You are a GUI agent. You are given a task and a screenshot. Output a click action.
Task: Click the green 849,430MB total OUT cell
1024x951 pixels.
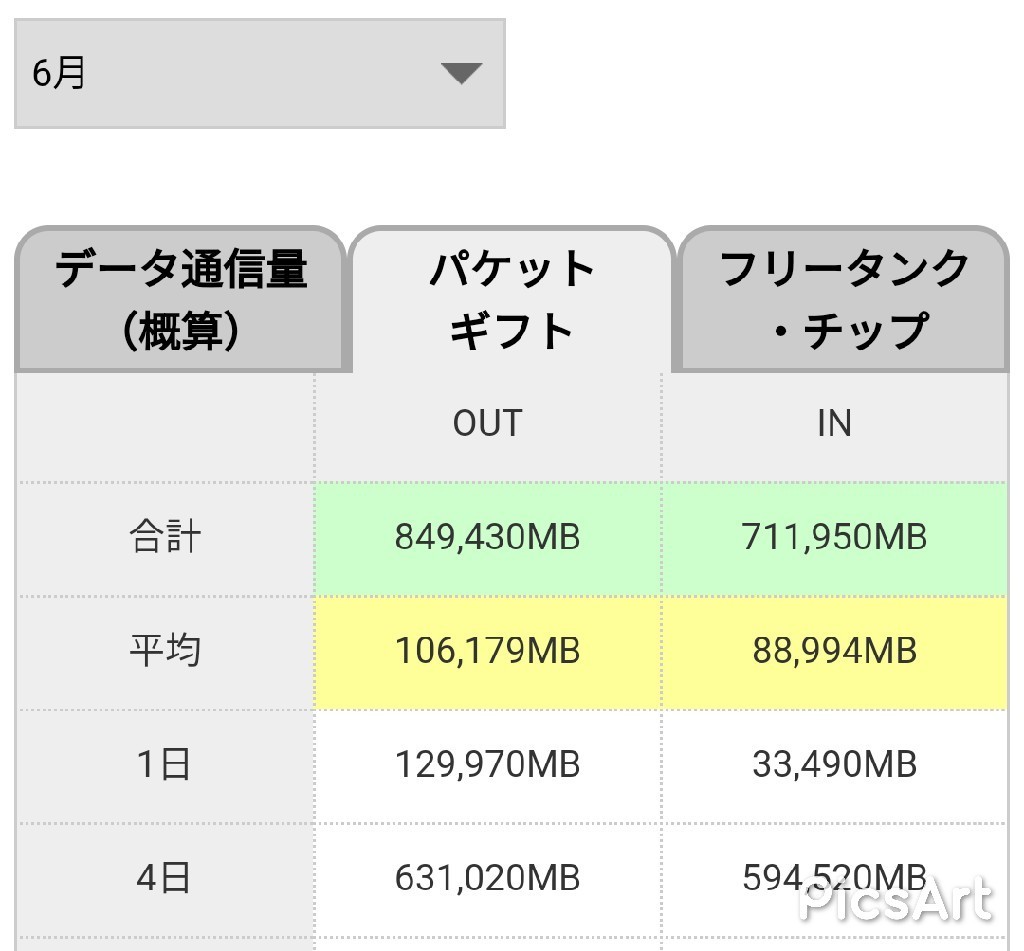(x=487, y=538)
